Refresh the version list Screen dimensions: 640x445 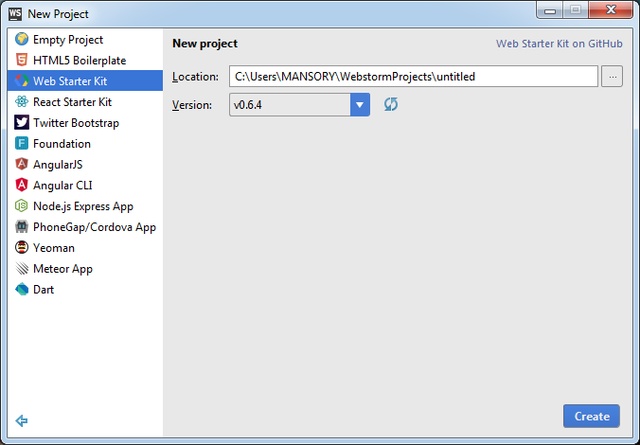[391, 105]
